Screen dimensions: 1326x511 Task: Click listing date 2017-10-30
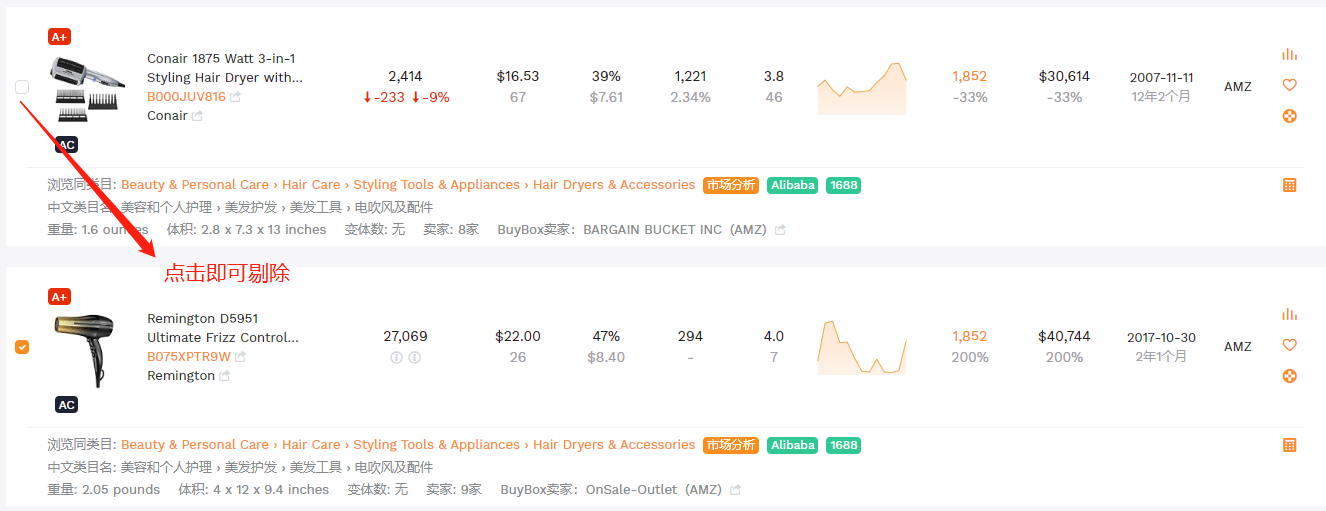1161,337
